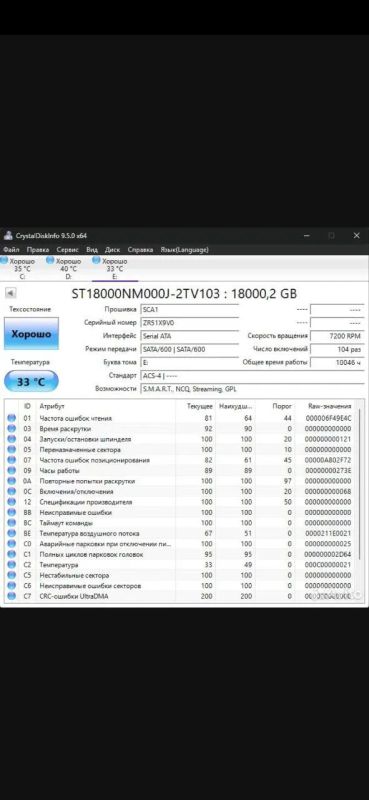The height and width of the screenshot is (800, 369).
Task: Click the Повторные попытки раскрутки attribute name
Action: (87, 481)
